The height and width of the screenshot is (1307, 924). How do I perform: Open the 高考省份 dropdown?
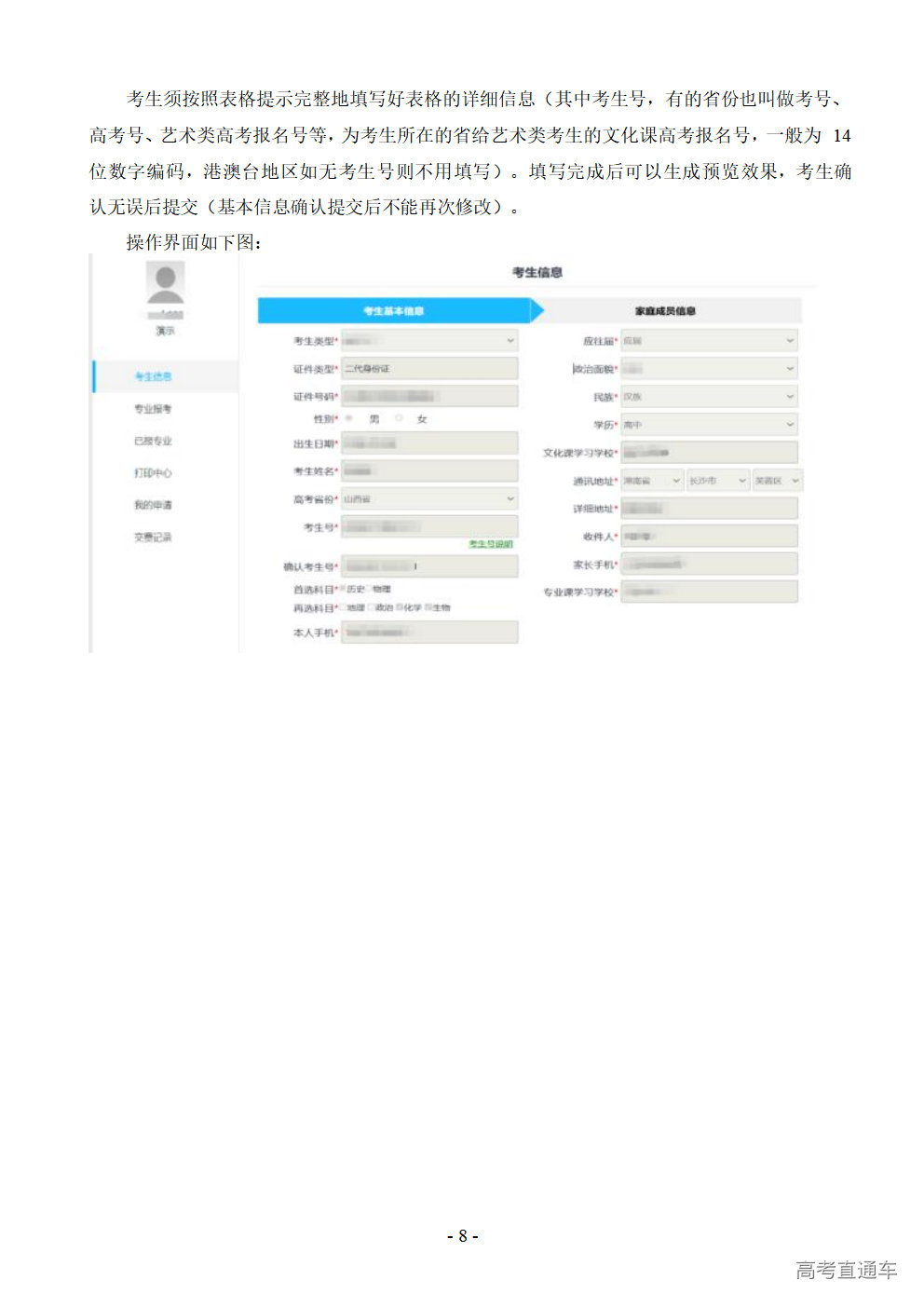(428, 499)
